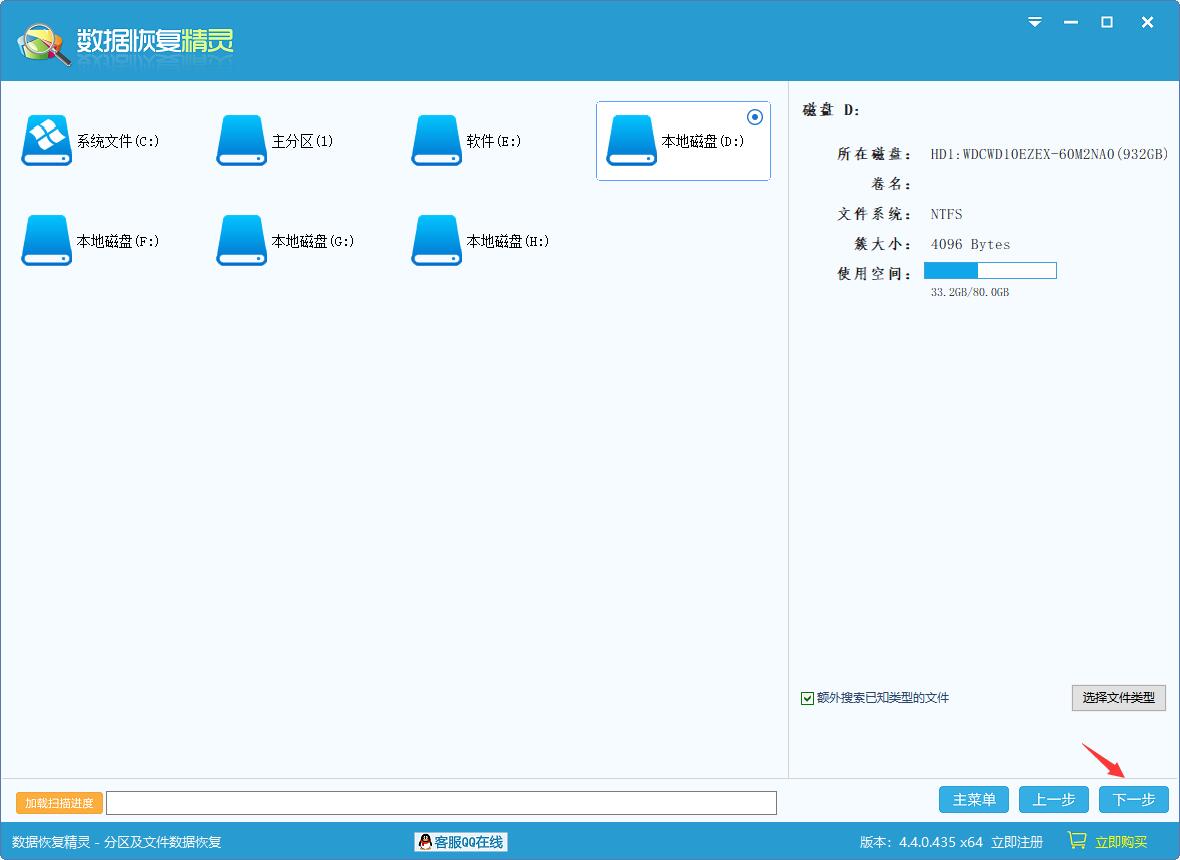Image resolution: width=1180 pixels, height=860 pixels.
Task: Click the 使用空间 usage bar
Action: point(990,271)
